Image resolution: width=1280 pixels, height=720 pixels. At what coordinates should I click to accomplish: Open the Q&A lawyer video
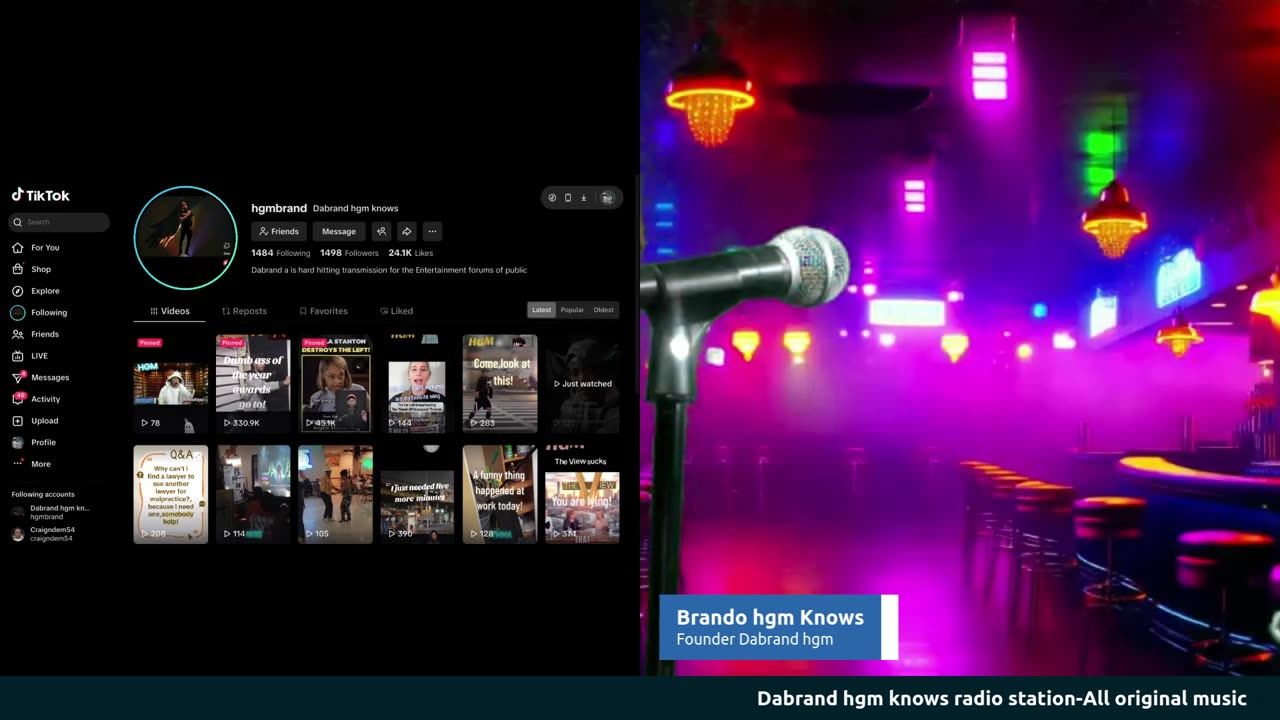click(x=171, y=495)
